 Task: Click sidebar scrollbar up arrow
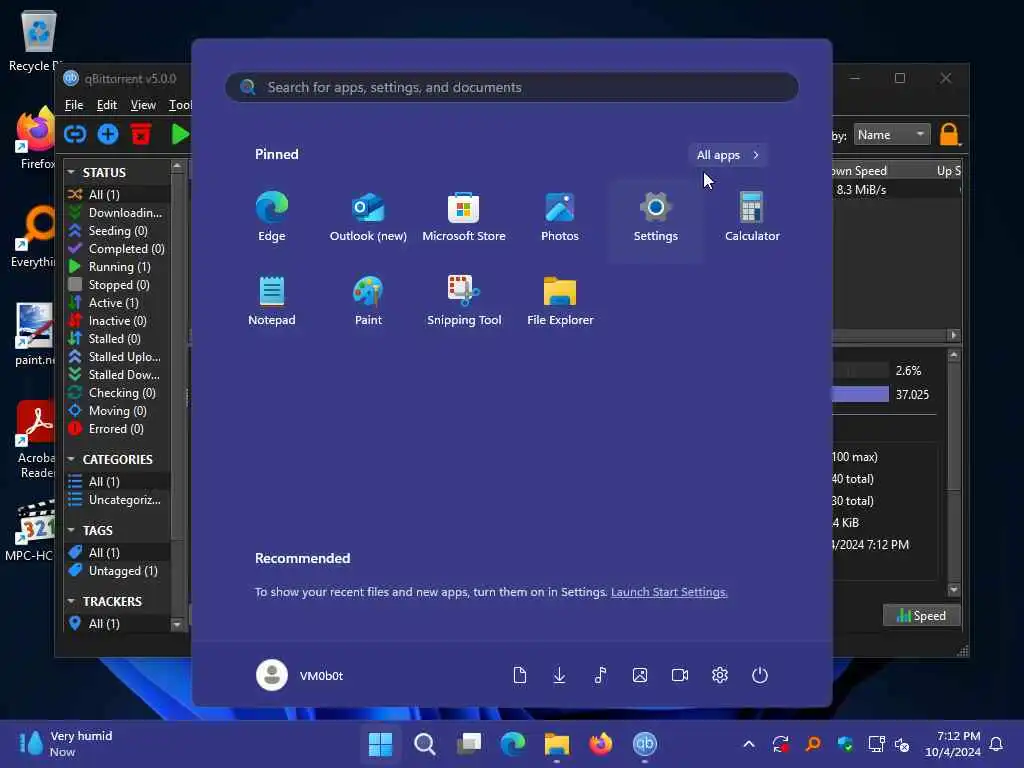[x=177, y=166]
